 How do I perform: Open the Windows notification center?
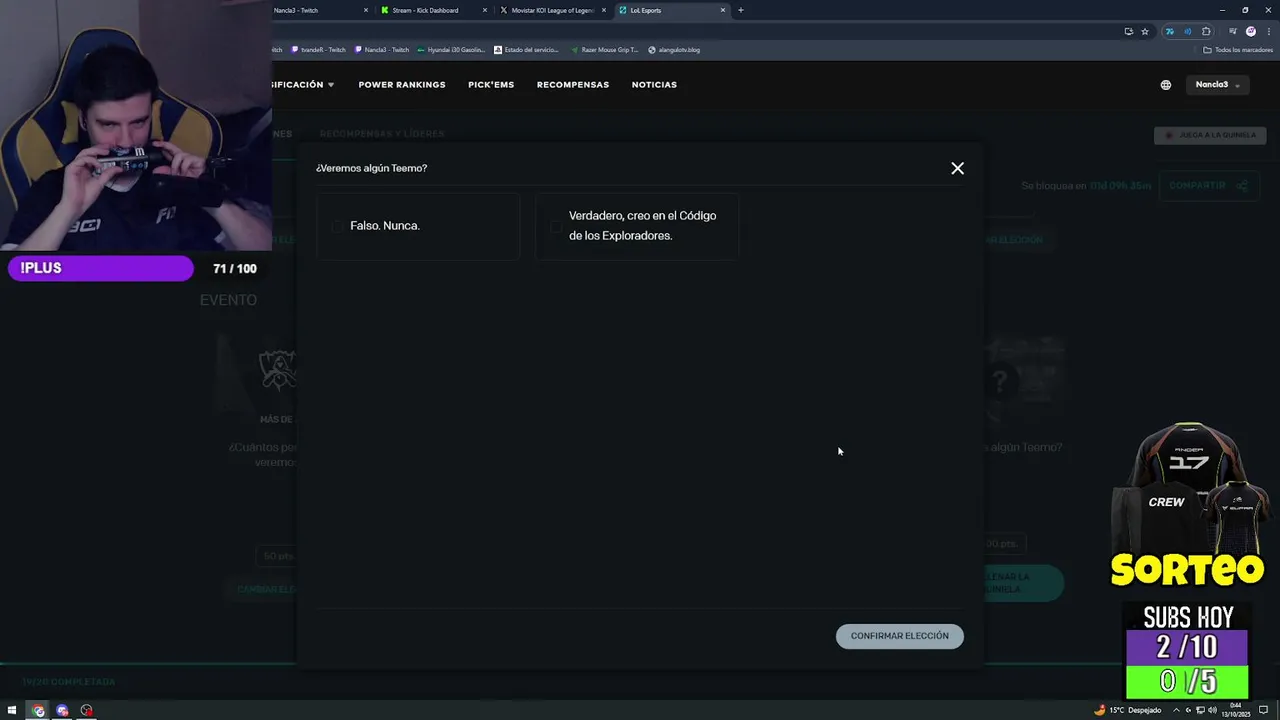pos(1263,710)
